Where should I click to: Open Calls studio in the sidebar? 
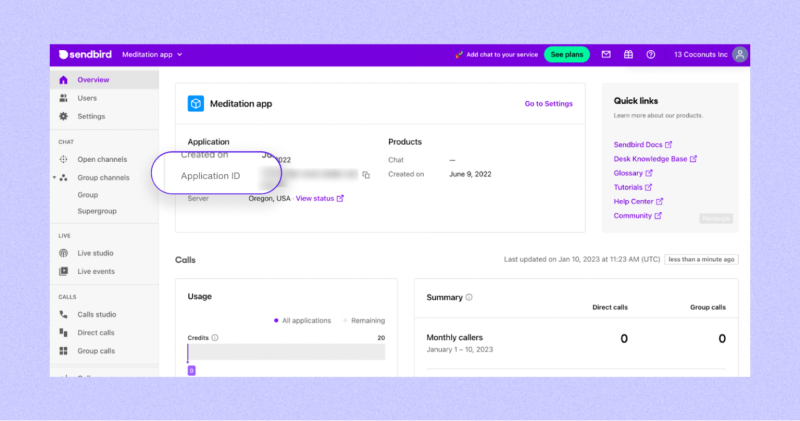(x=97, y=314)
